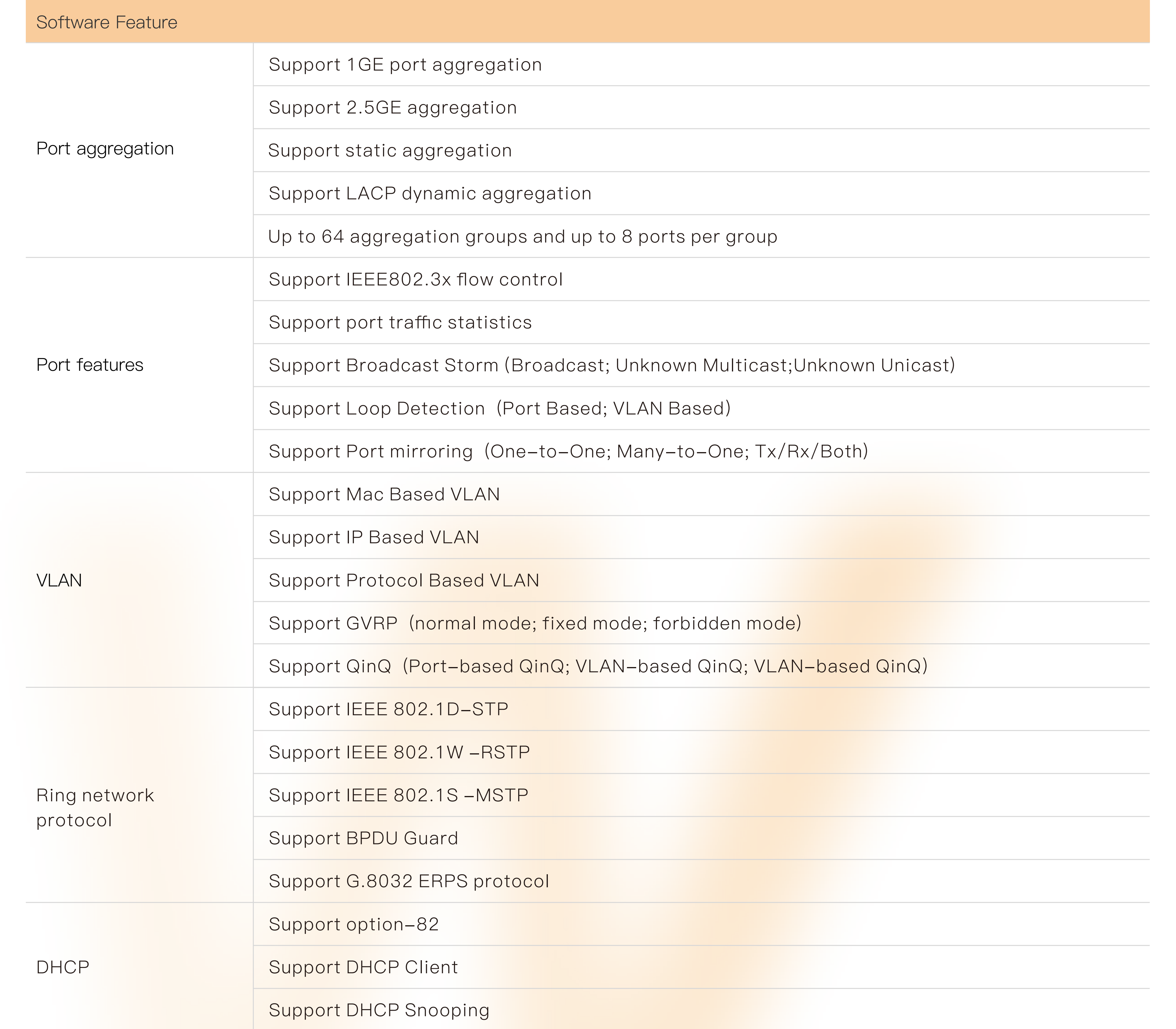1176x1029 pixels.
Task: Select the Port features category label
Action: tap(90, 365)
